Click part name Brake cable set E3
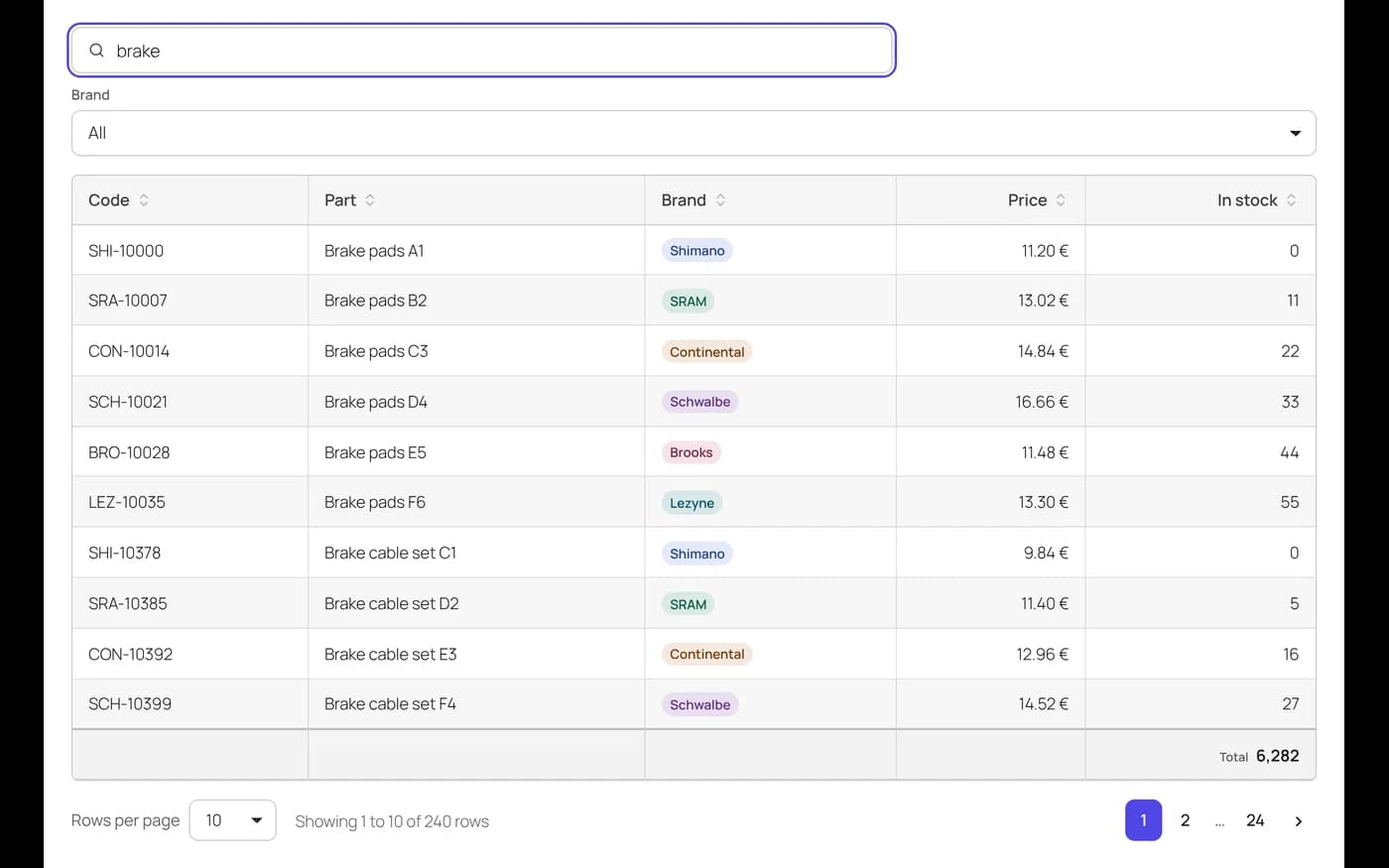The width and height of the screenshot is (1389, 868). [390, 654]
